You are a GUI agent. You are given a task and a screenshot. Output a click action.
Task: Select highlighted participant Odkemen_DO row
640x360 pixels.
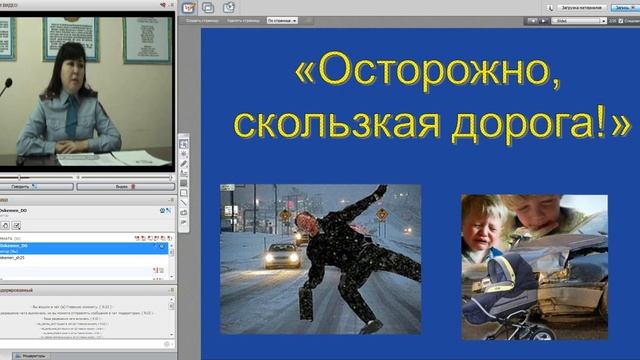pyautogui.click(x=84, y=249)
